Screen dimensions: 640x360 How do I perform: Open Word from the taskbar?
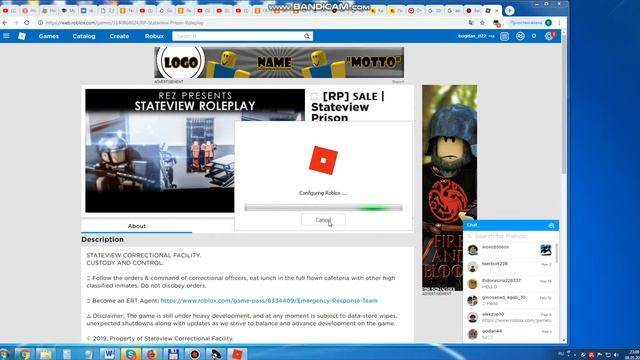click(109, 354)
